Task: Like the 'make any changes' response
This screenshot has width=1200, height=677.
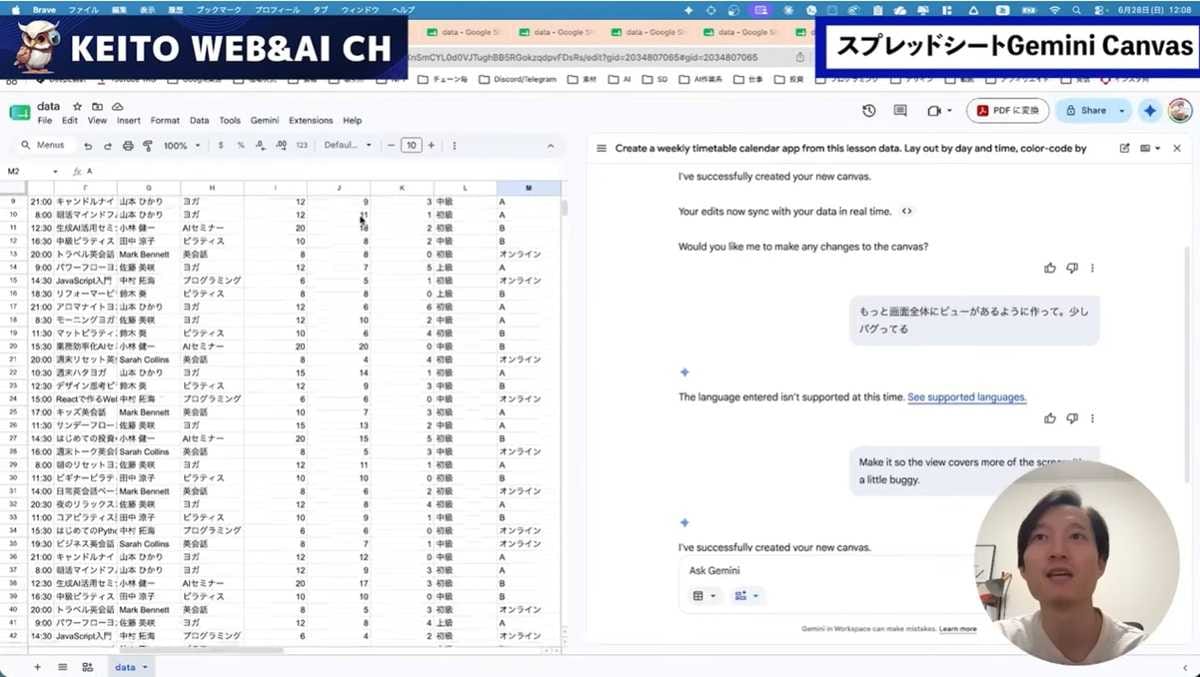Action: (1050, 268)
